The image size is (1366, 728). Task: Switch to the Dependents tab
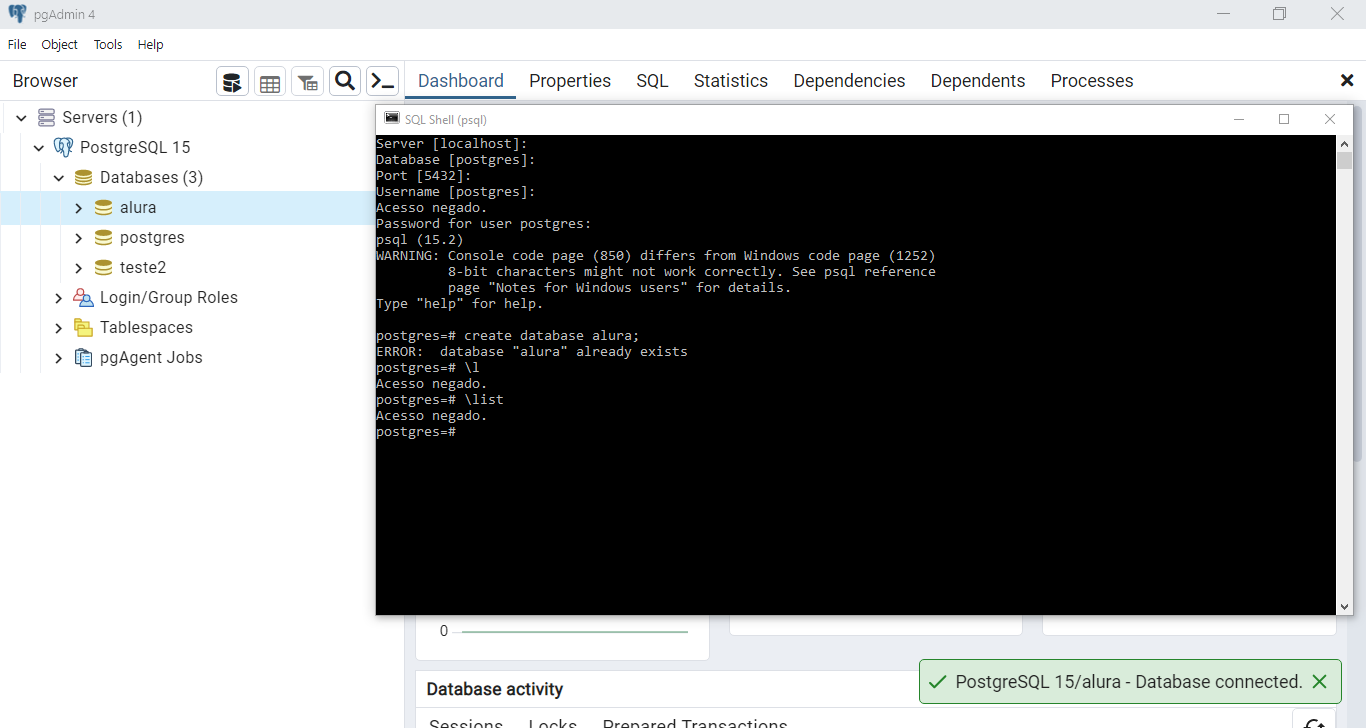tap(978, 81)
